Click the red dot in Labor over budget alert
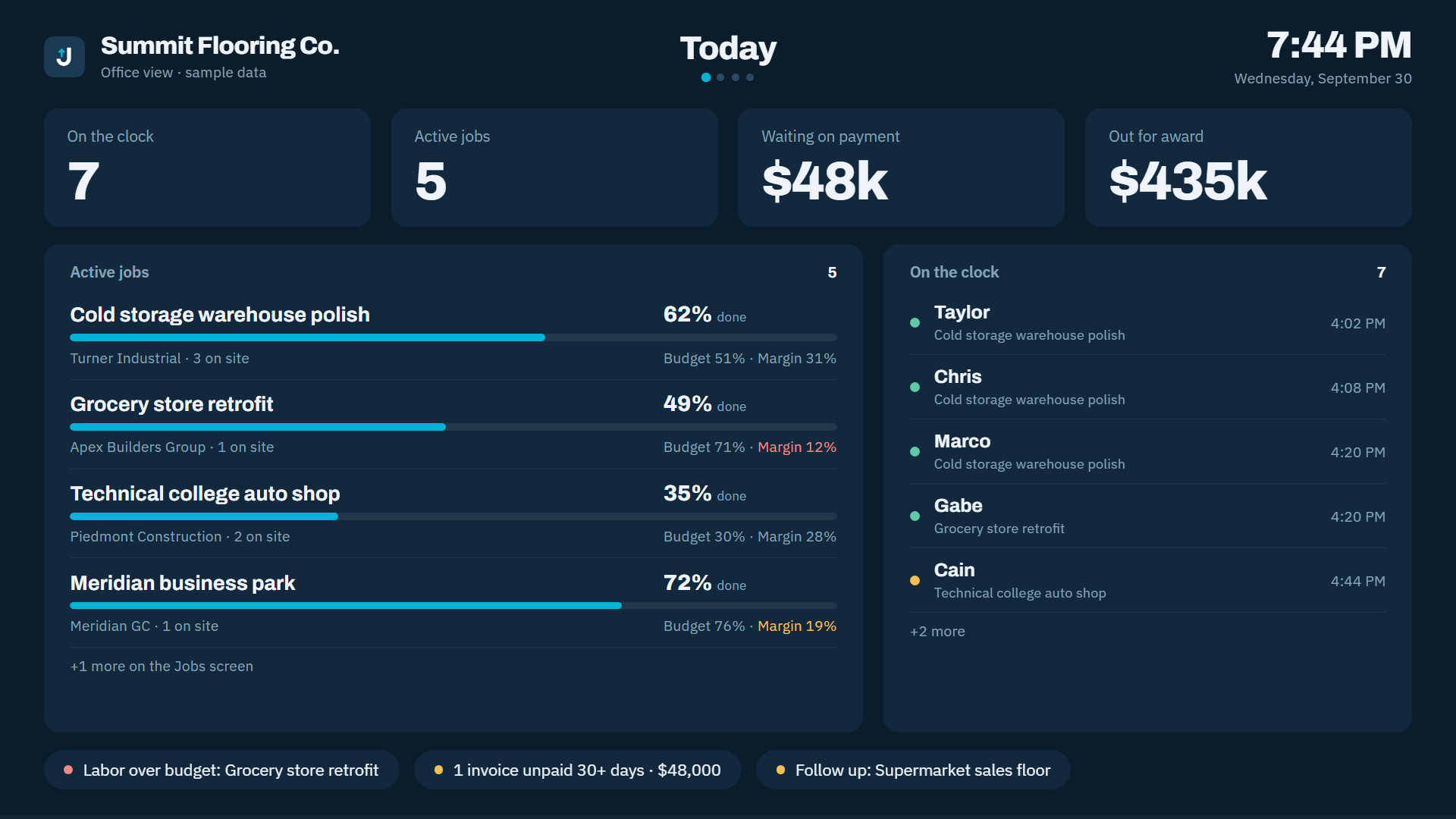This screenshot has height=819, width=1456. [68, 770]
